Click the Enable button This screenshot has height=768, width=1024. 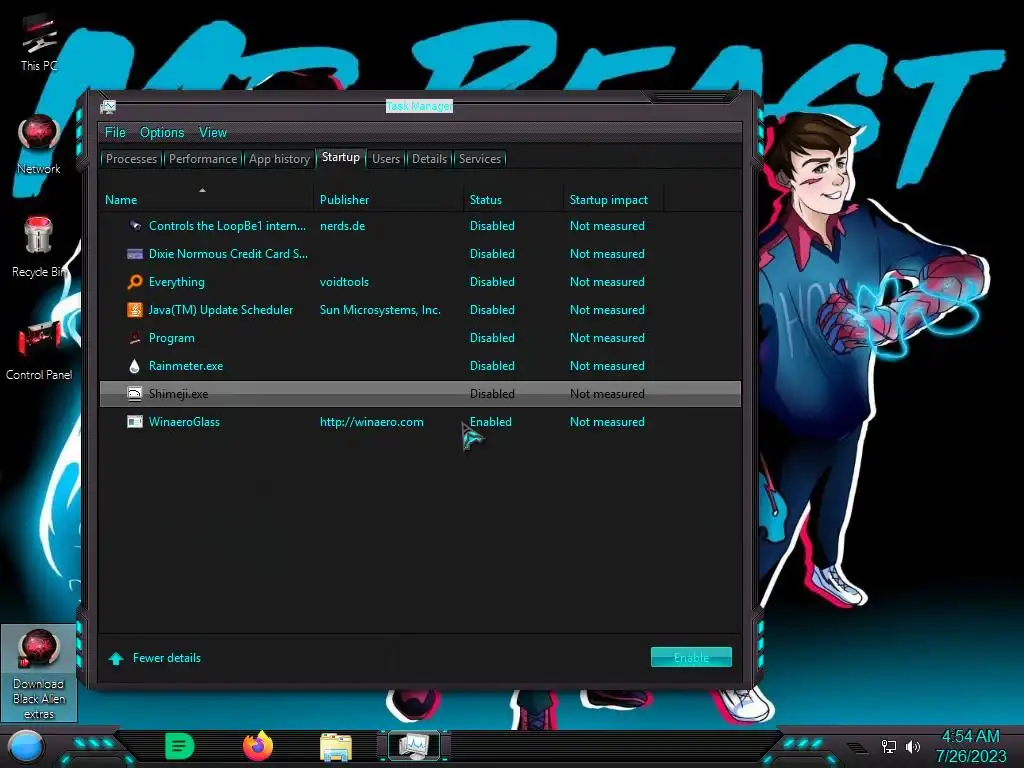691,658
